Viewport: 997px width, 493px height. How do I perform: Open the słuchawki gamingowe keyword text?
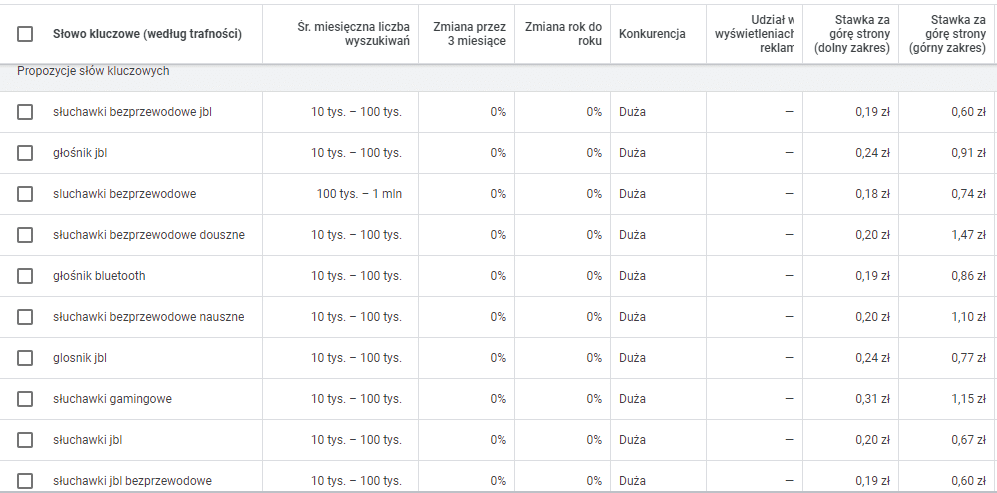[x=112, y=399]
